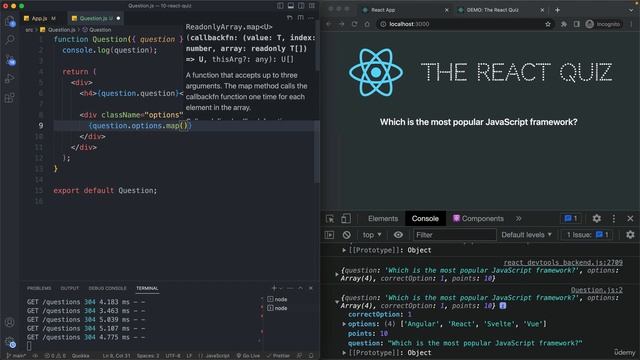Open the VS Code Manage gear
The width and height of the screenshot is (640, 360).
(10, 342)
